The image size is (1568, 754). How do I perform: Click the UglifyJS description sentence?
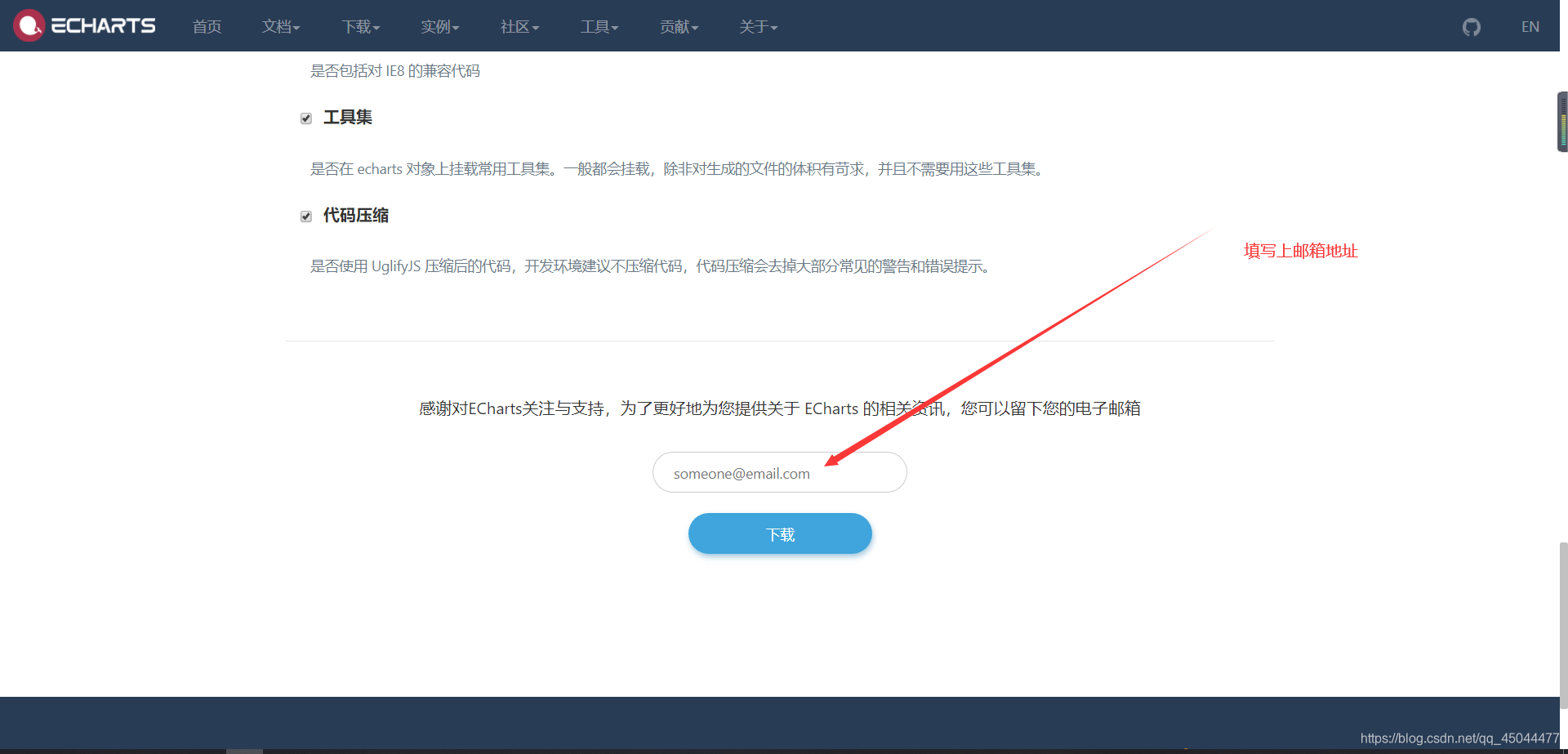(652, 266)
